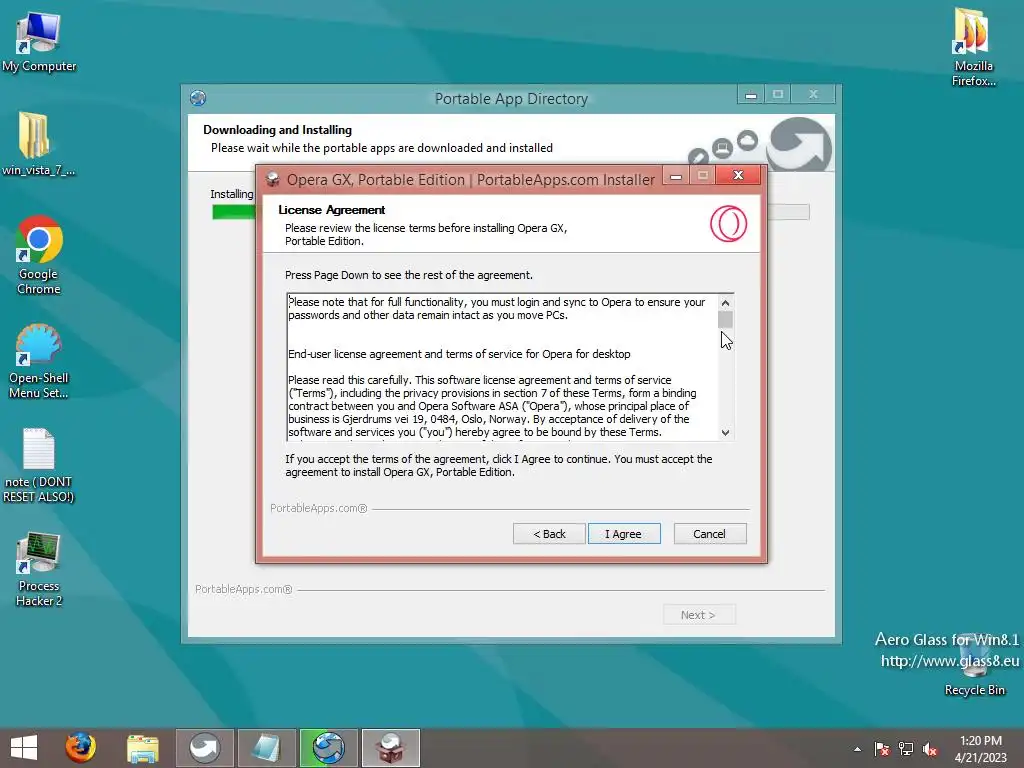
Task: Click the I Agree button
Action: pos(624,534)
